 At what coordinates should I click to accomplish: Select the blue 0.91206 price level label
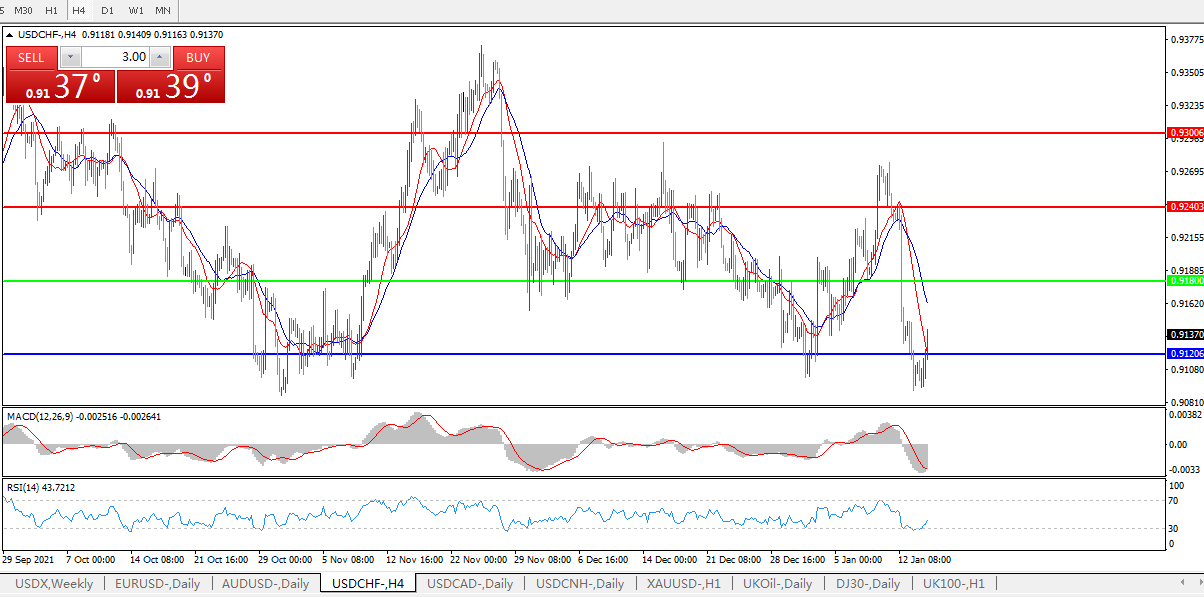point(1185,354)
